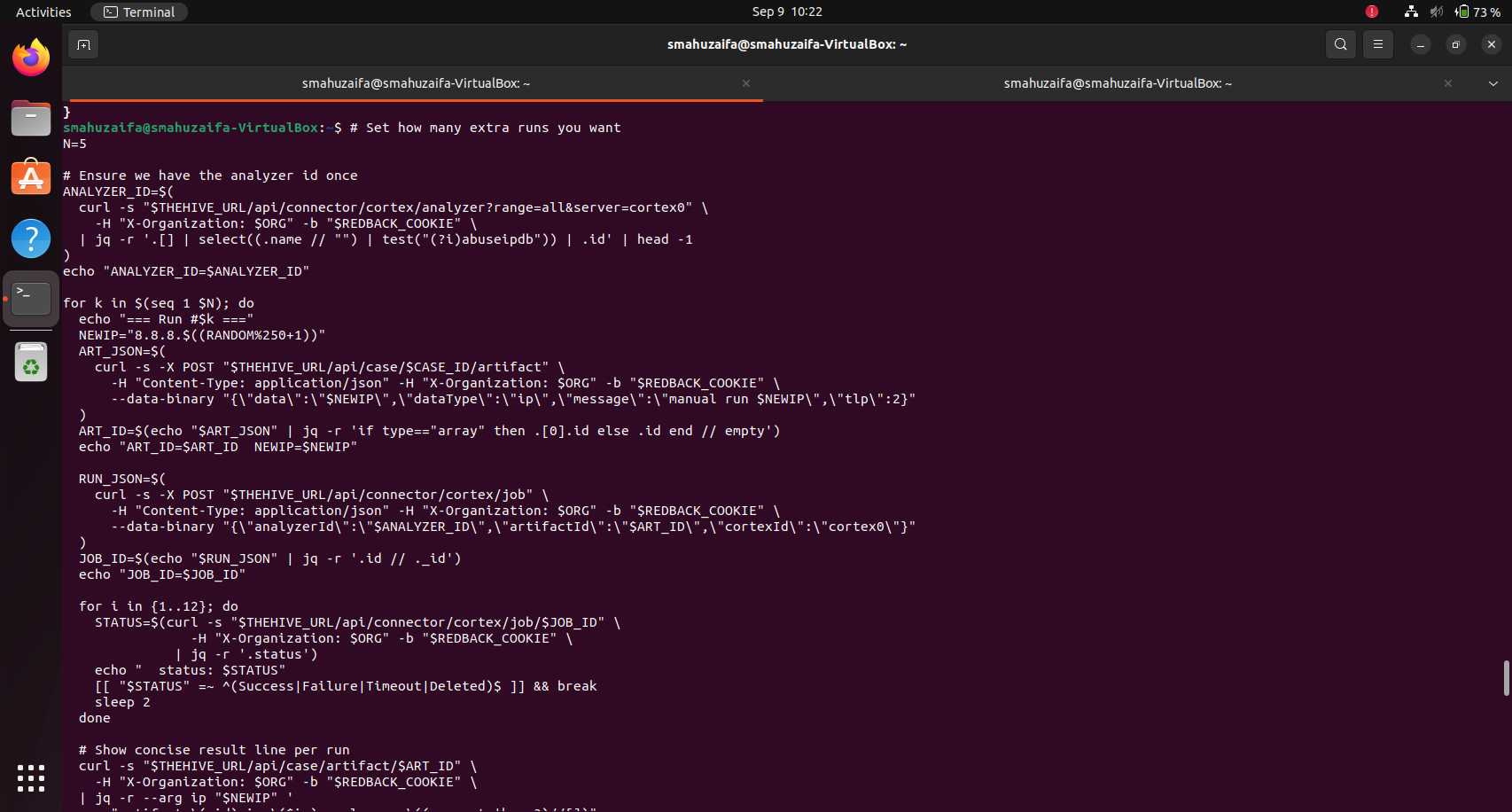Screen dimensions: 1512x812
Task: Launch Firefox from the dock
Action: (x=31, y=59)
